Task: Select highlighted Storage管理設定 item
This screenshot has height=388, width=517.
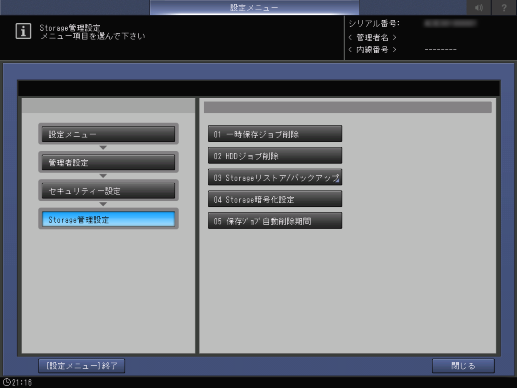Action: point(108,219)
